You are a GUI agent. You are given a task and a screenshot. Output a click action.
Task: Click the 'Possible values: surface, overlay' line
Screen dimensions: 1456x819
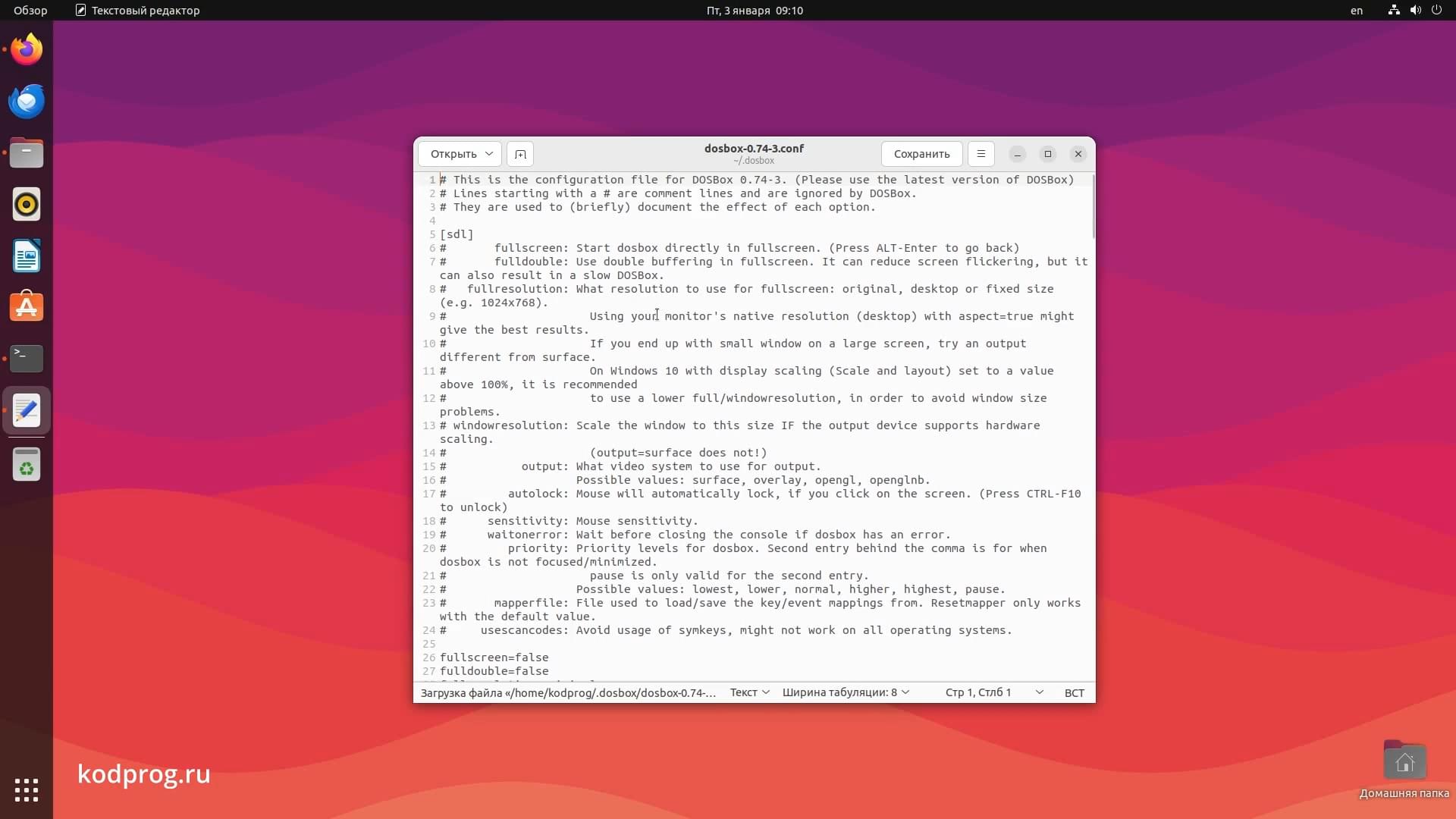pos(685,480)
